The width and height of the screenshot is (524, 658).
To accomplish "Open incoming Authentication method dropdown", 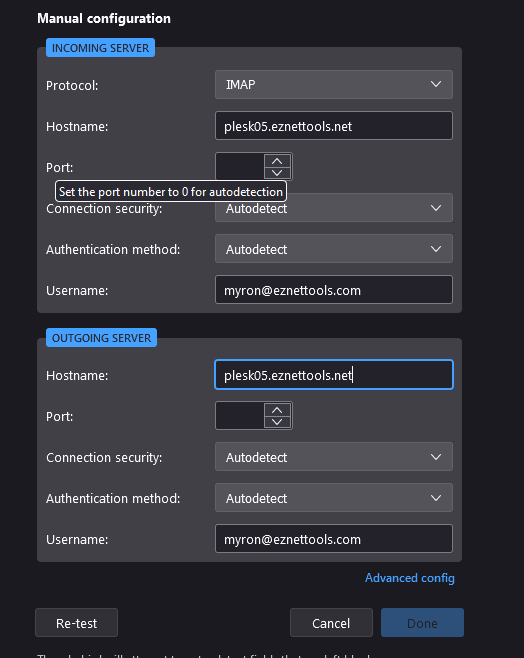I will click(x=334, y=249).
